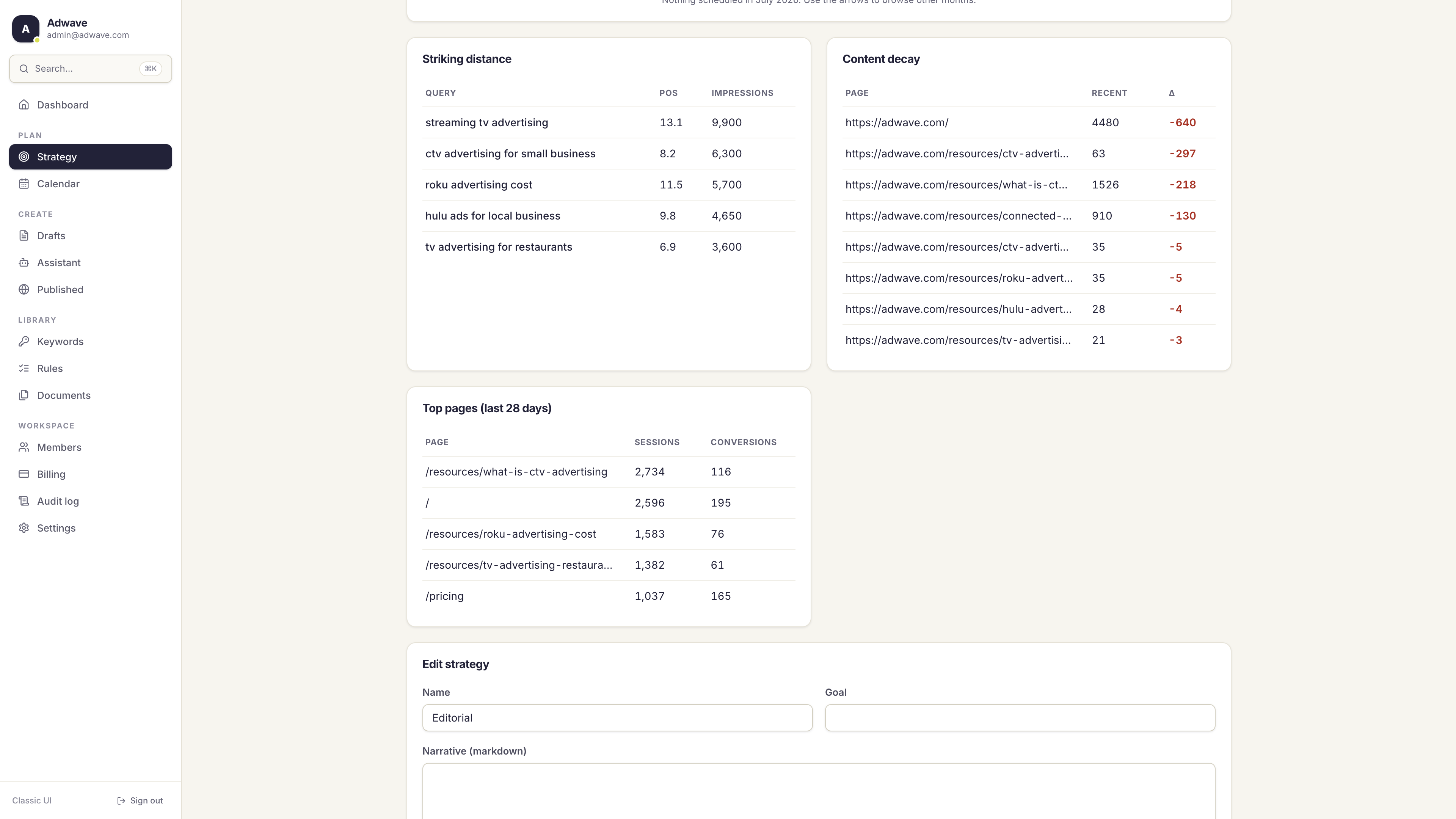The image size is (1456, 819).
Task: Click the strategy Name field containing Editorial
Action: pos(617,718)
